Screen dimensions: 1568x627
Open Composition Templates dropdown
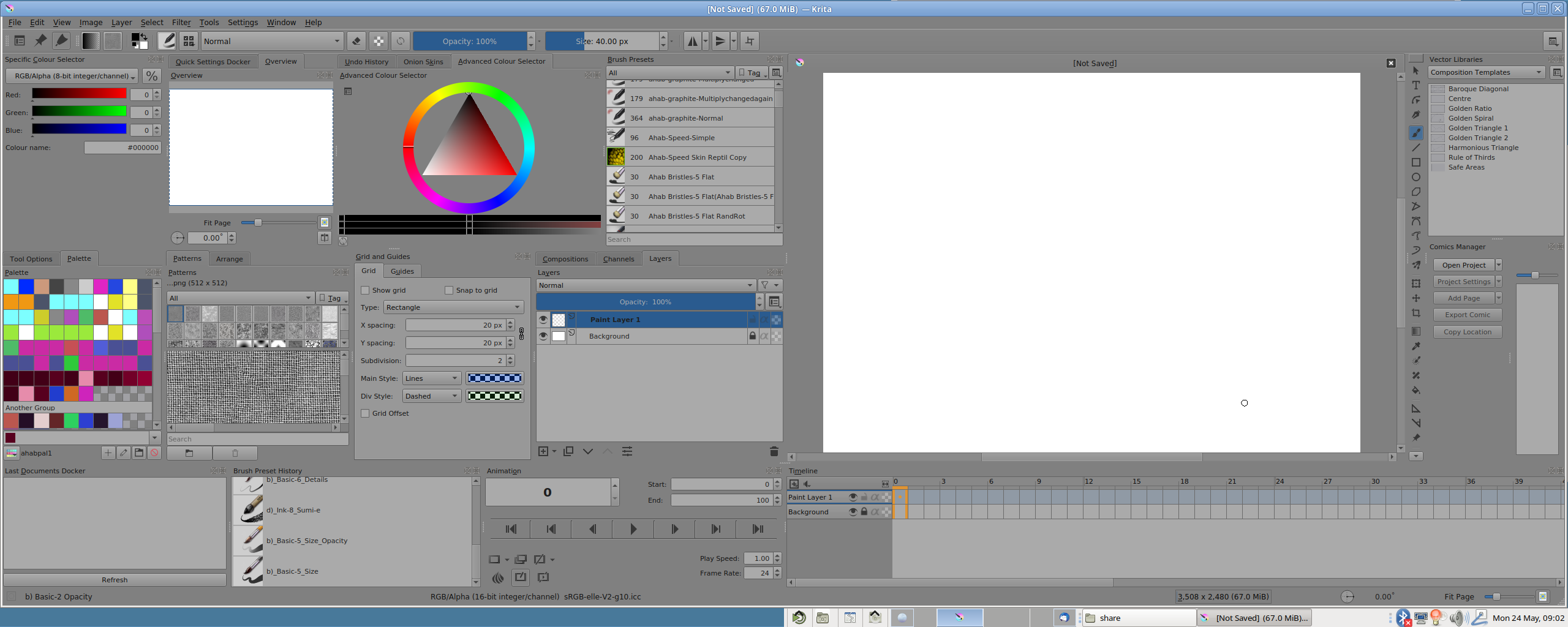click(x=1487, y=72)
